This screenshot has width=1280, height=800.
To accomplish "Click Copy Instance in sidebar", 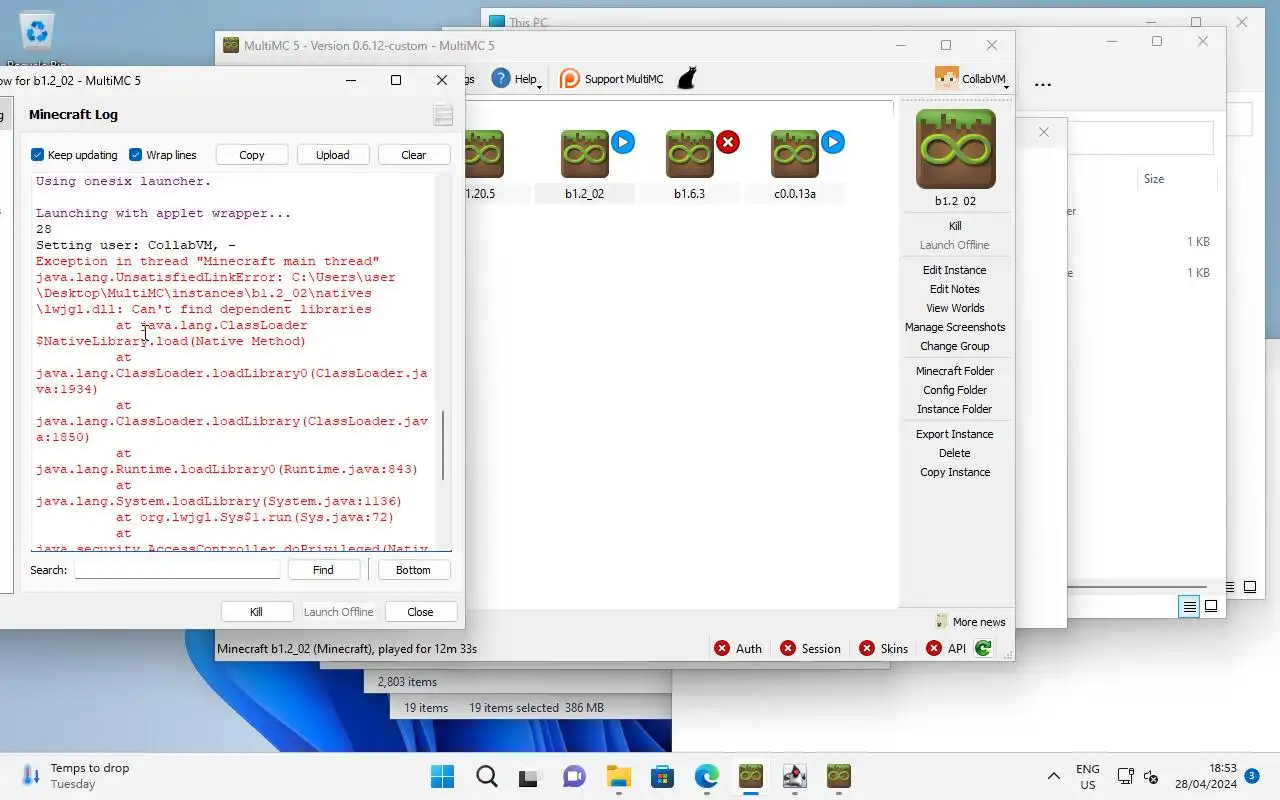I will point(955,472).
